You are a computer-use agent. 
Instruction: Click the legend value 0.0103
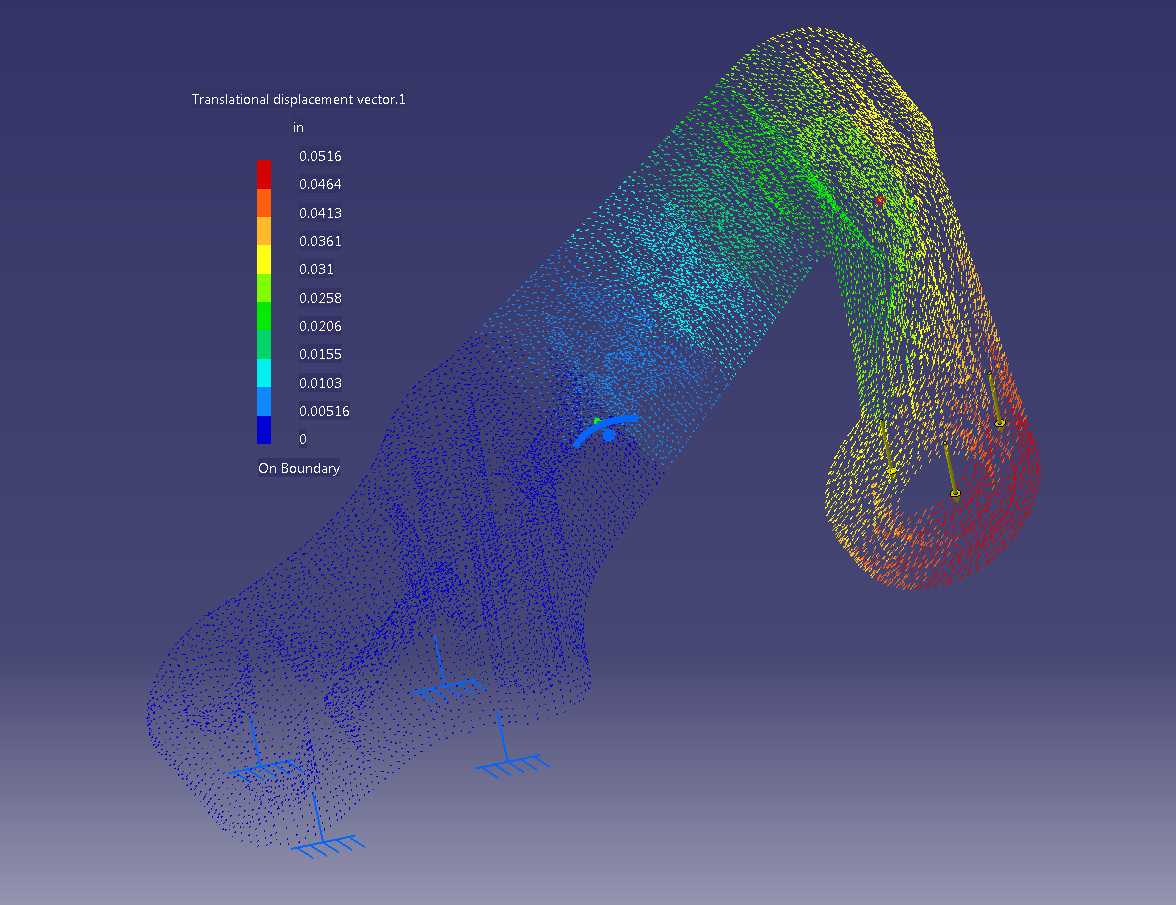[x=320, y=382]
